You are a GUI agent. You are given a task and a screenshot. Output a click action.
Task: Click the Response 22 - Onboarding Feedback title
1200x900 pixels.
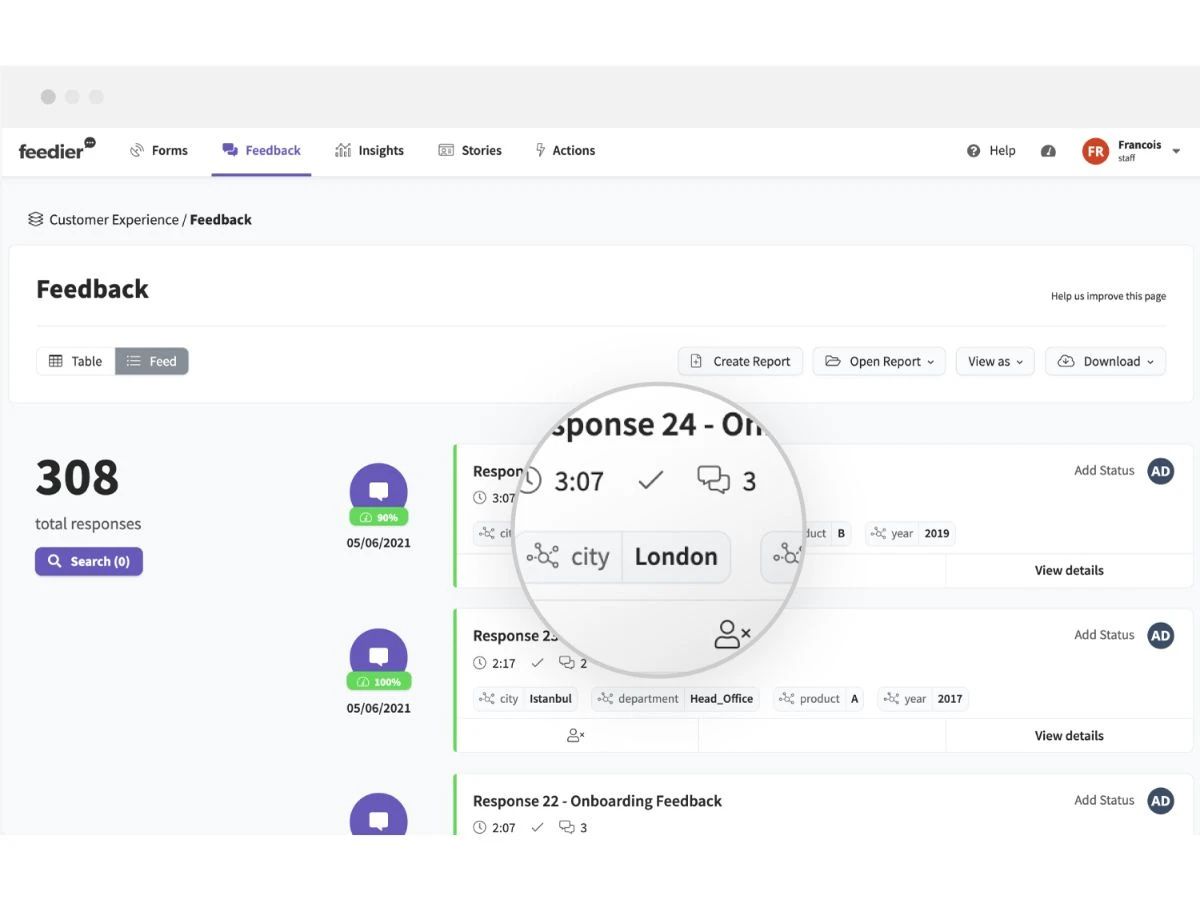(597, 800)
